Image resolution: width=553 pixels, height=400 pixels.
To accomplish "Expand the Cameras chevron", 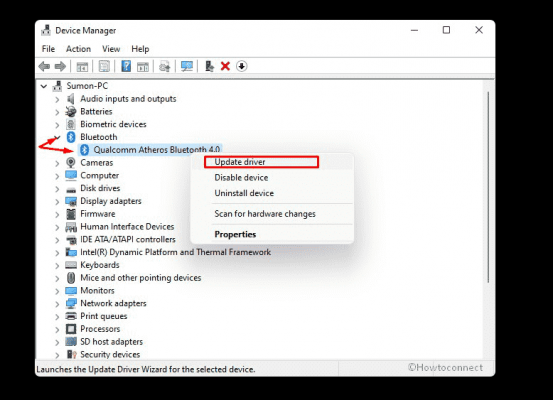I will [x=57, y=163].
